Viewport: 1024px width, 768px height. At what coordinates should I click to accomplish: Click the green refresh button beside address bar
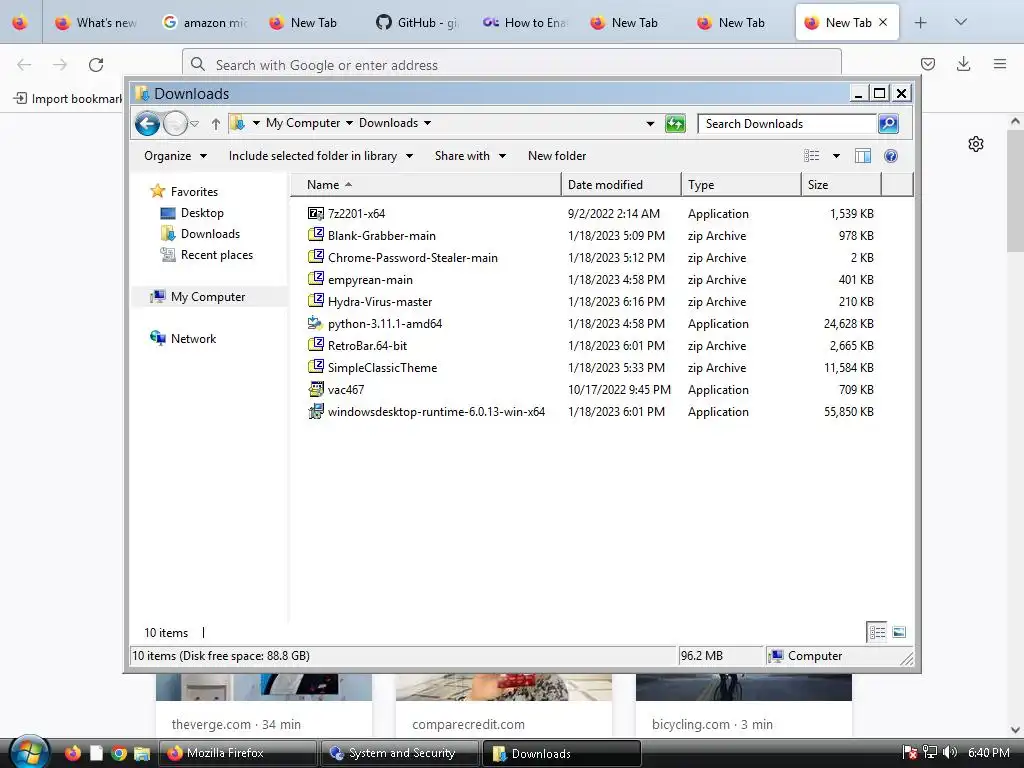click(675, 123)
